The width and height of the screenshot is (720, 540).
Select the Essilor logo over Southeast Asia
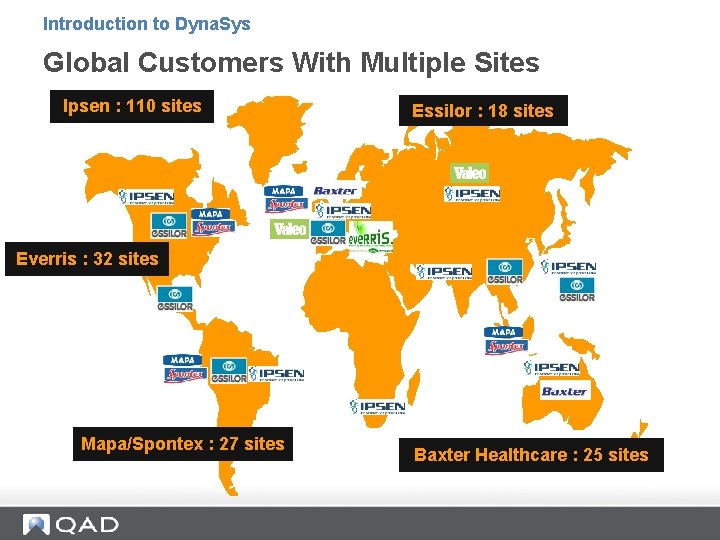(x=505, y=271)
